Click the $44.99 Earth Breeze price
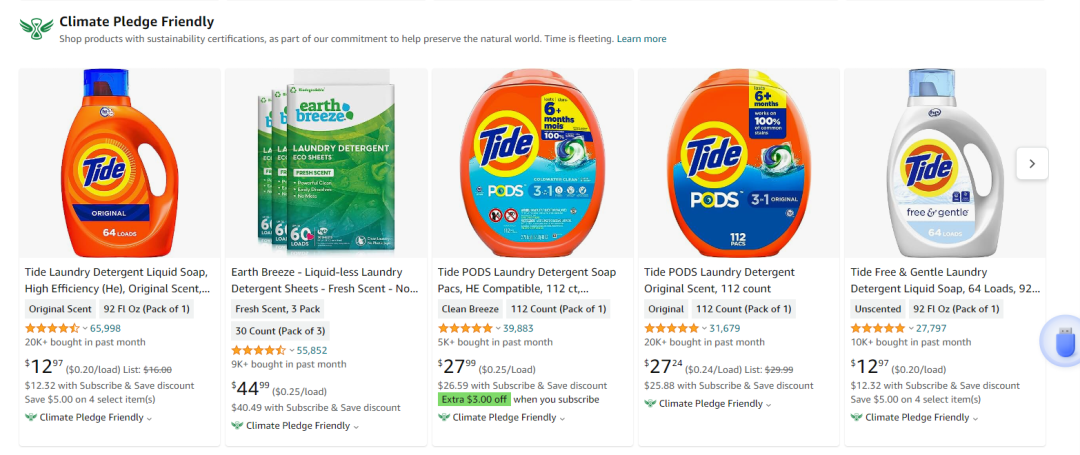 (251, 390)
